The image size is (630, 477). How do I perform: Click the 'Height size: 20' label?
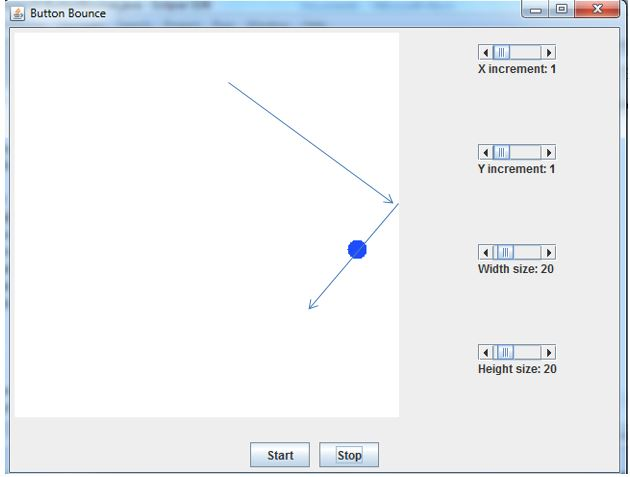[x=517, y=369]
